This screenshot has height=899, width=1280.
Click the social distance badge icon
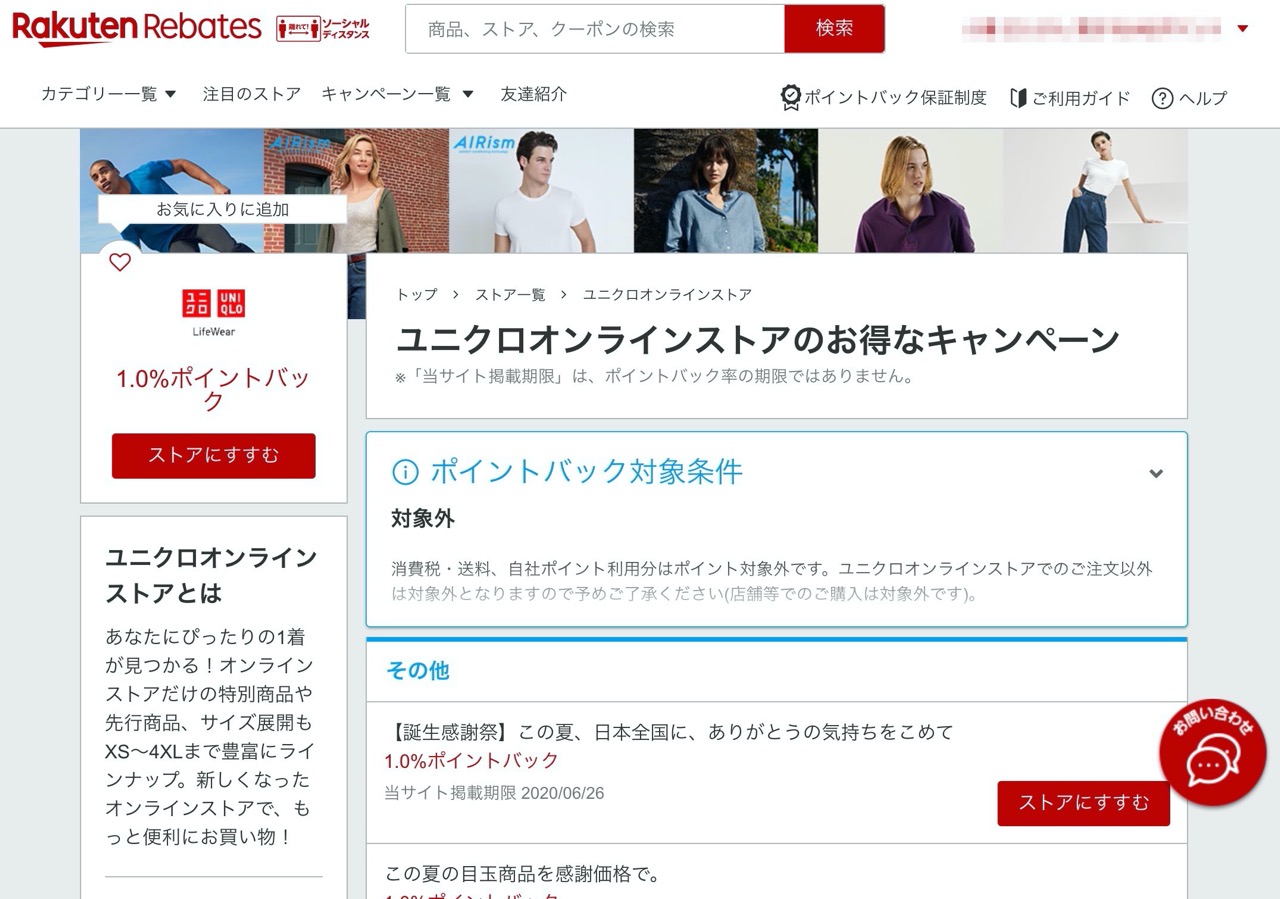click(323, 29)
